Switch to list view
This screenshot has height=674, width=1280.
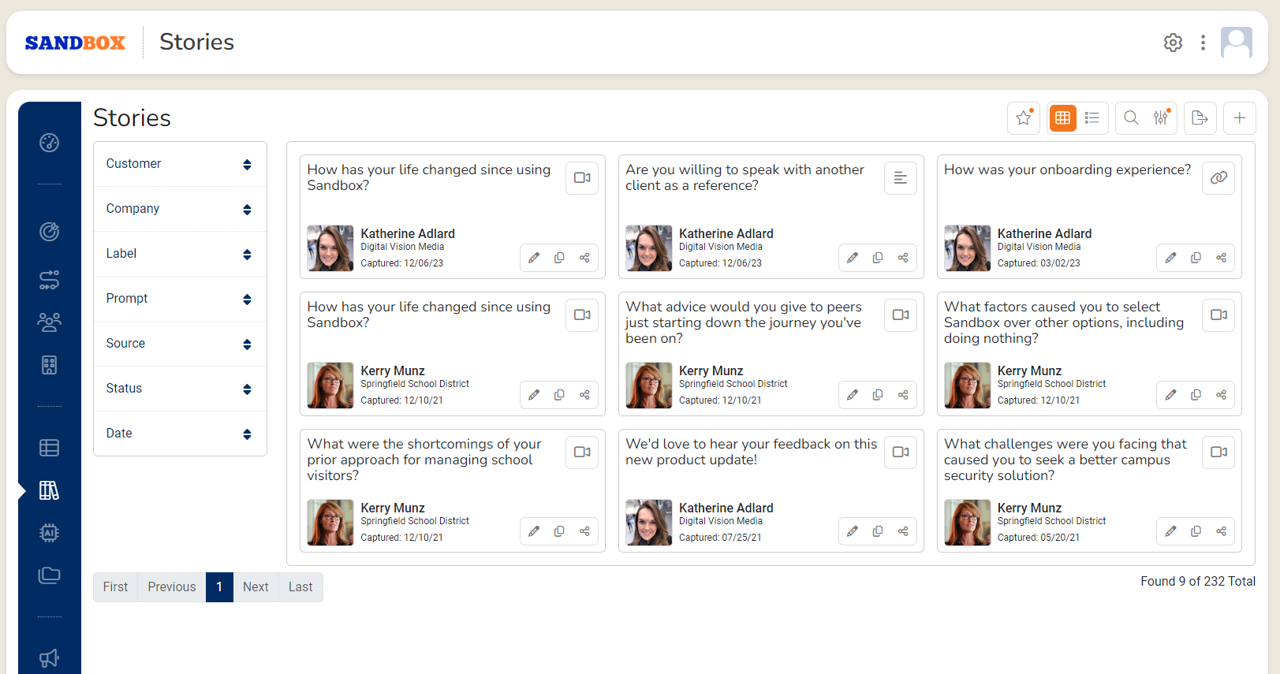point(1092,118)
